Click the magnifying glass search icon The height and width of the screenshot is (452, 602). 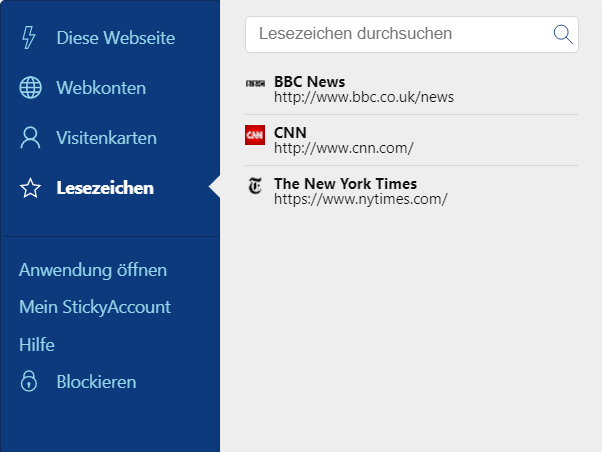click(x=563, y=35)
